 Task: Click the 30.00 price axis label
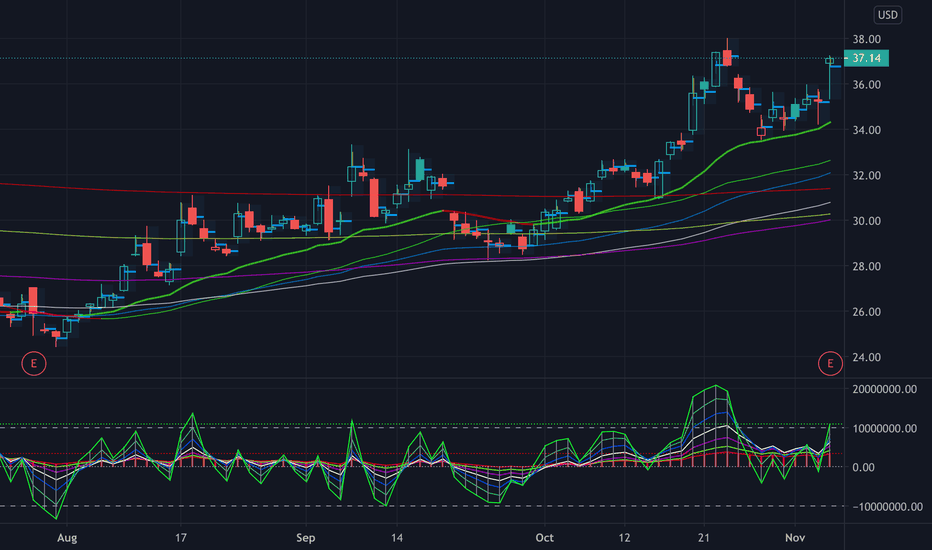tap(867, 221)
